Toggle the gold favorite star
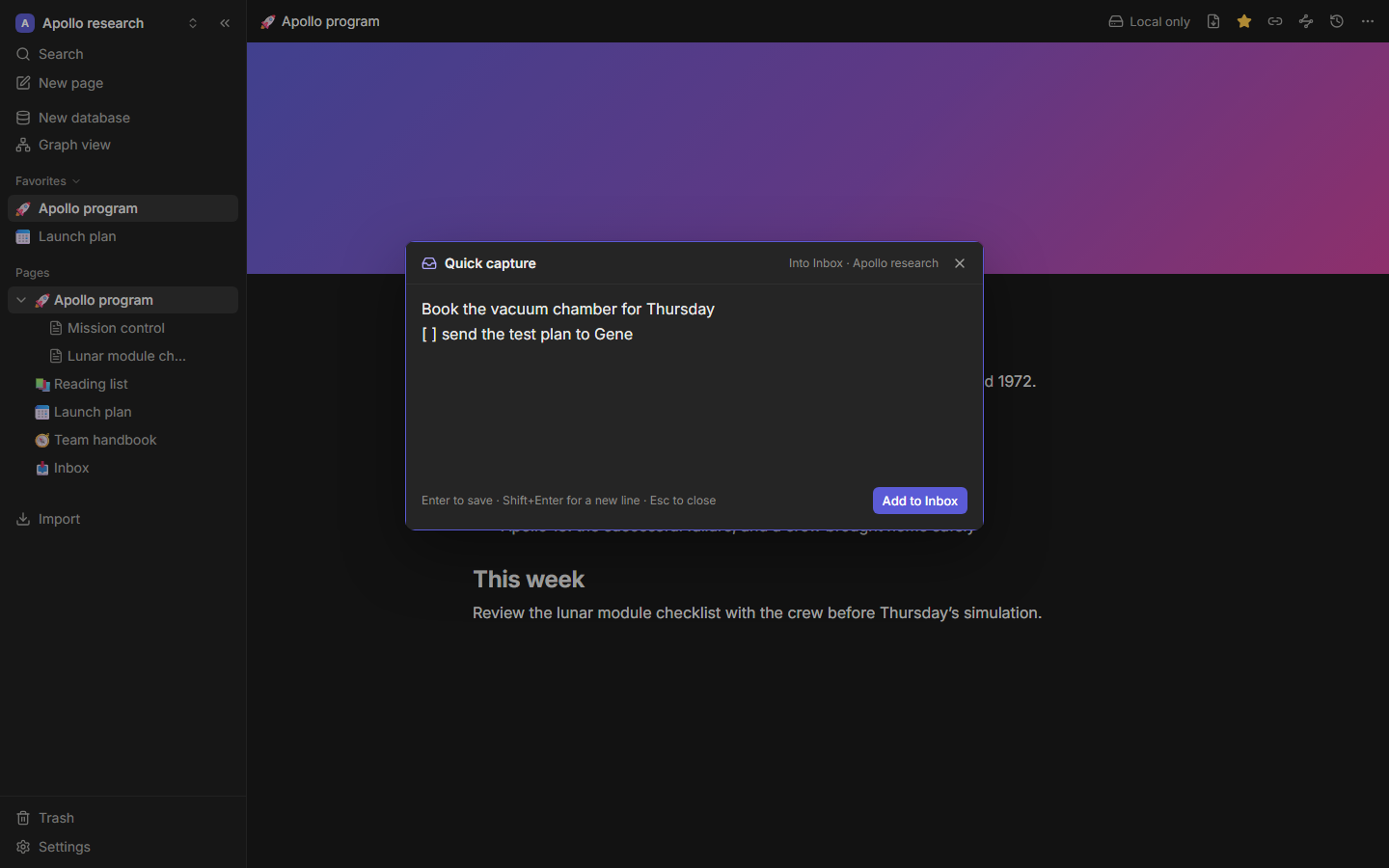1389x868 pixels. pyautogui.click(x=1244, y=21)
